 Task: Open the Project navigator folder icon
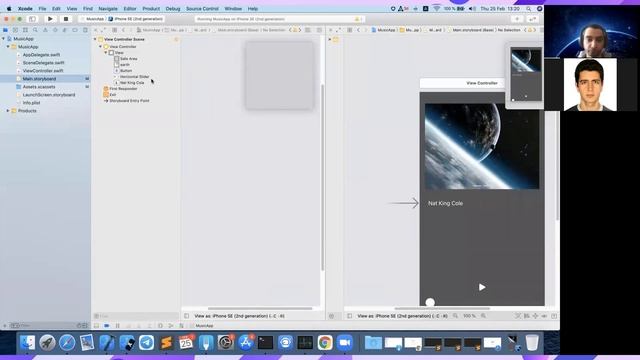pyautogui.click(x=5, y=30)
